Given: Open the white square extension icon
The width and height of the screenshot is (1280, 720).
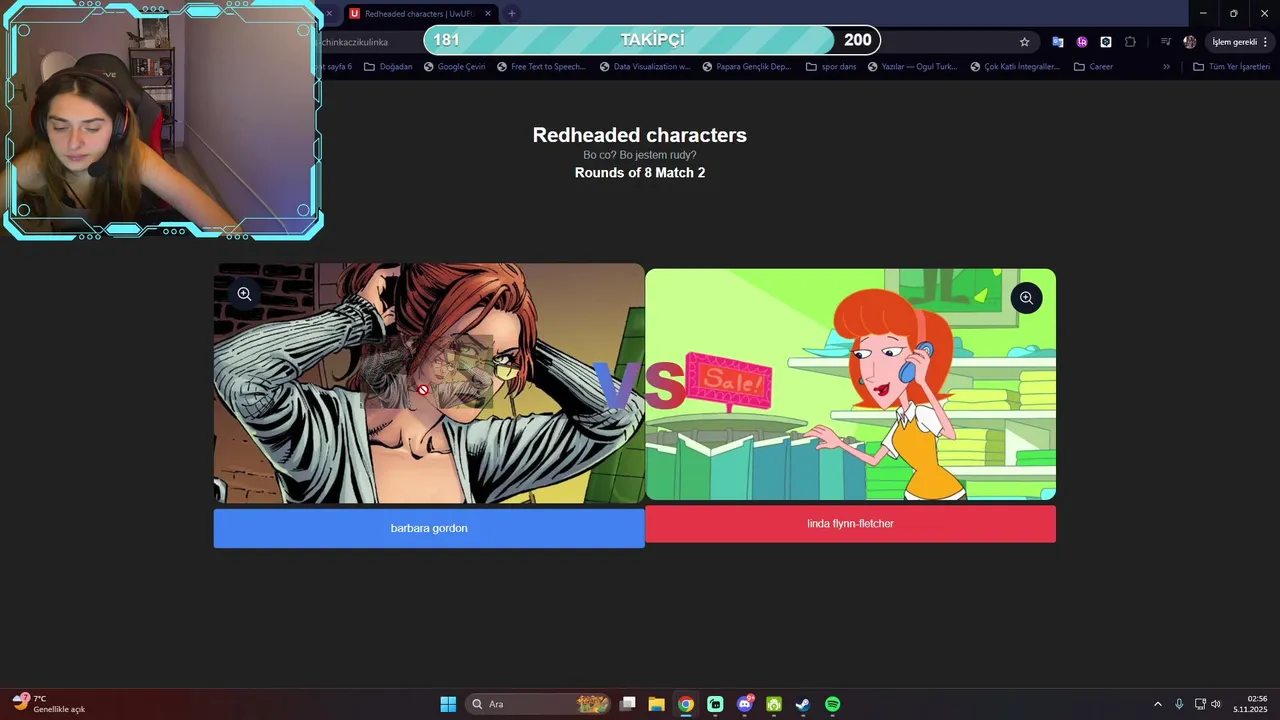Looking at the screenshot, I should tap(1106, 42).
